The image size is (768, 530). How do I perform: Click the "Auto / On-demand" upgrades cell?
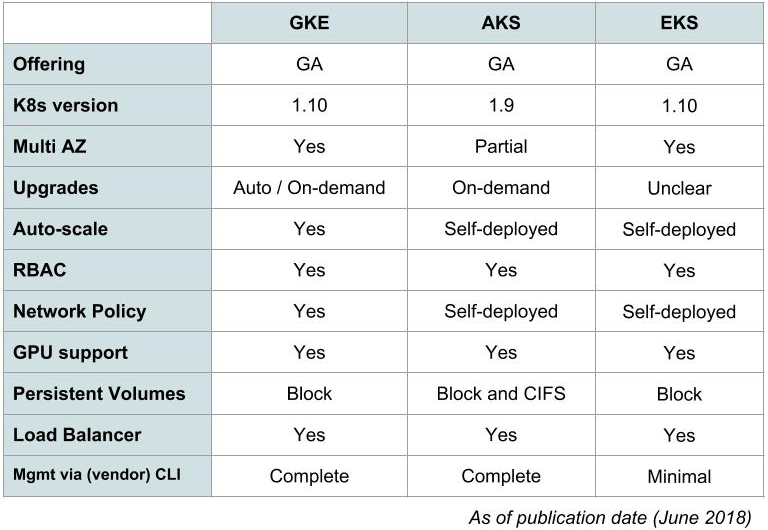309,188
